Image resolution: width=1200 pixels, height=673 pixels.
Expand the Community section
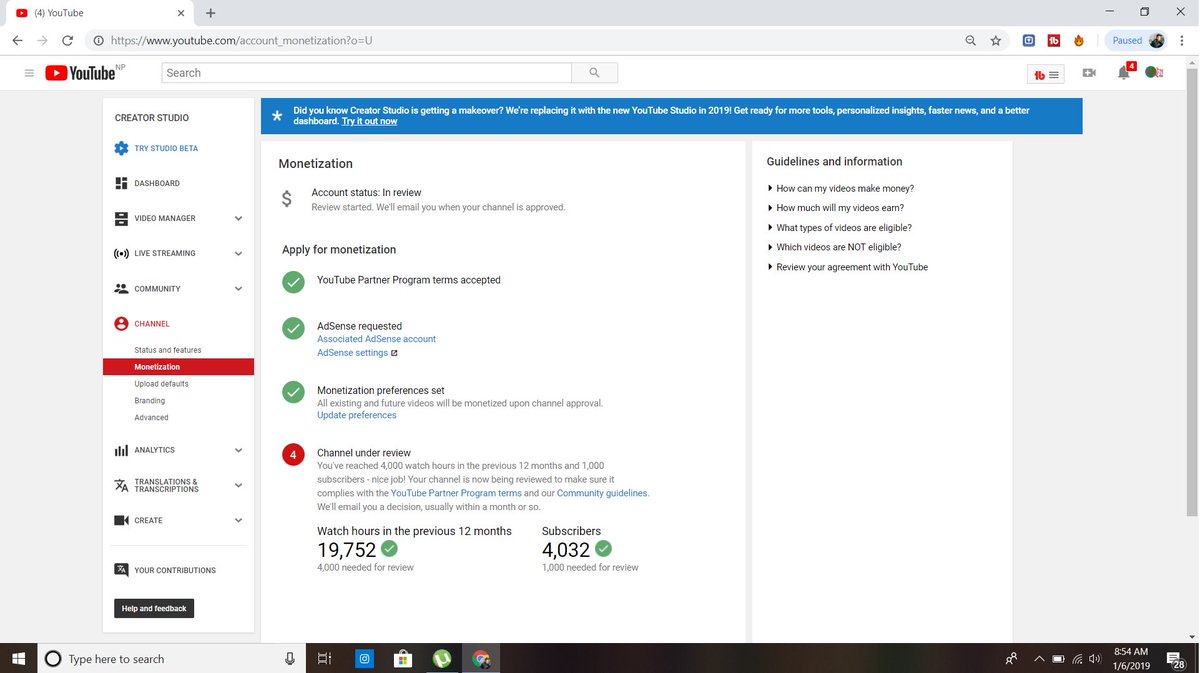click(238, 289)
